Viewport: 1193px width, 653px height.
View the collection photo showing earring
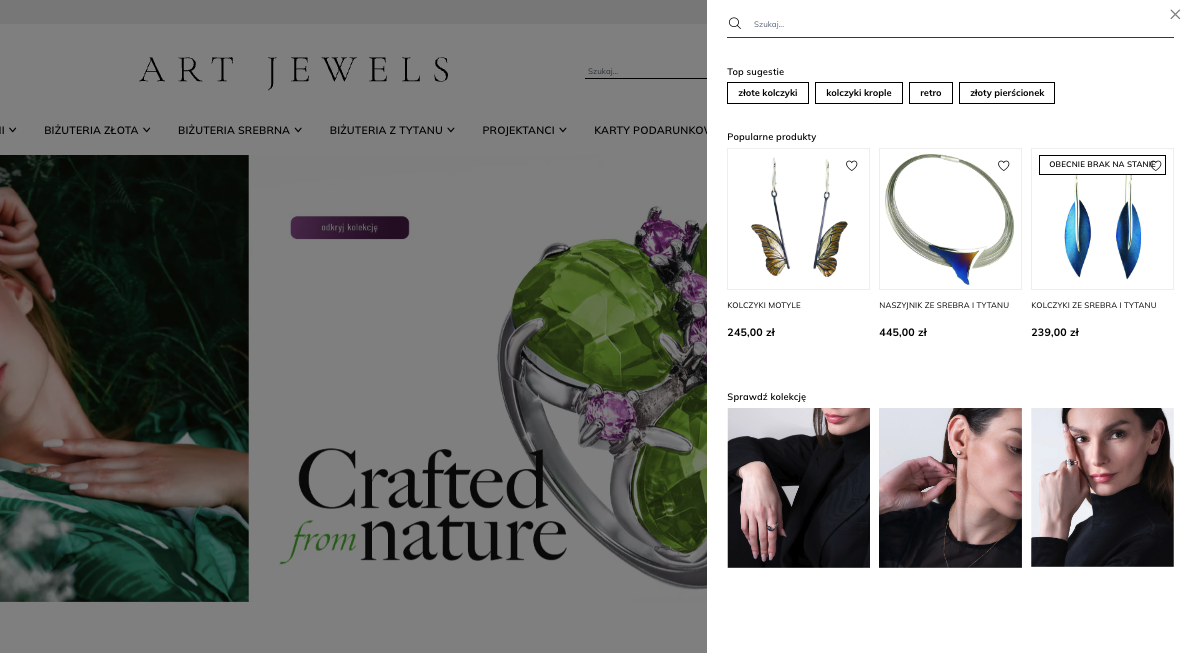(x=950, y=488)
